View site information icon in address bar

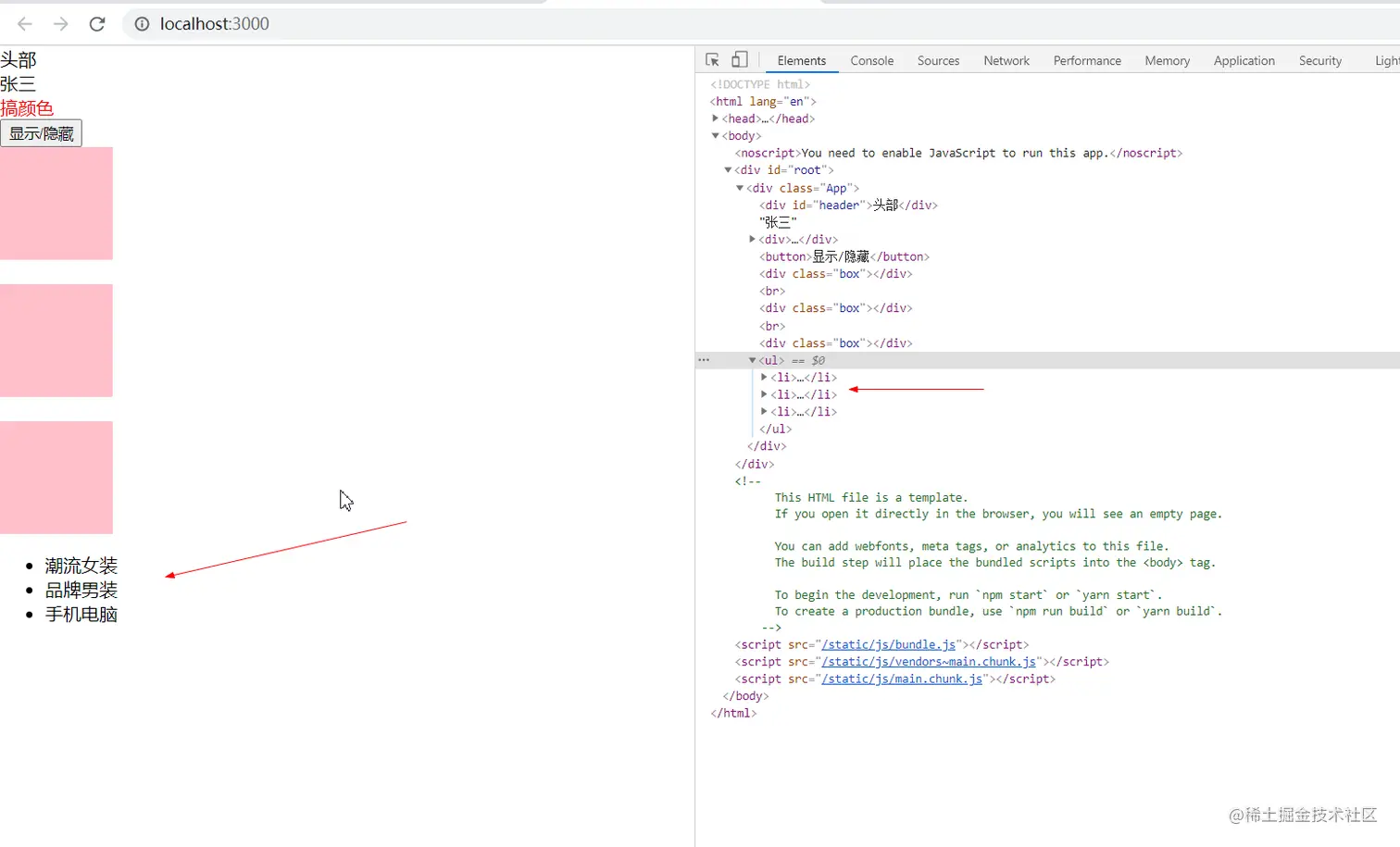tap(142, 24)
